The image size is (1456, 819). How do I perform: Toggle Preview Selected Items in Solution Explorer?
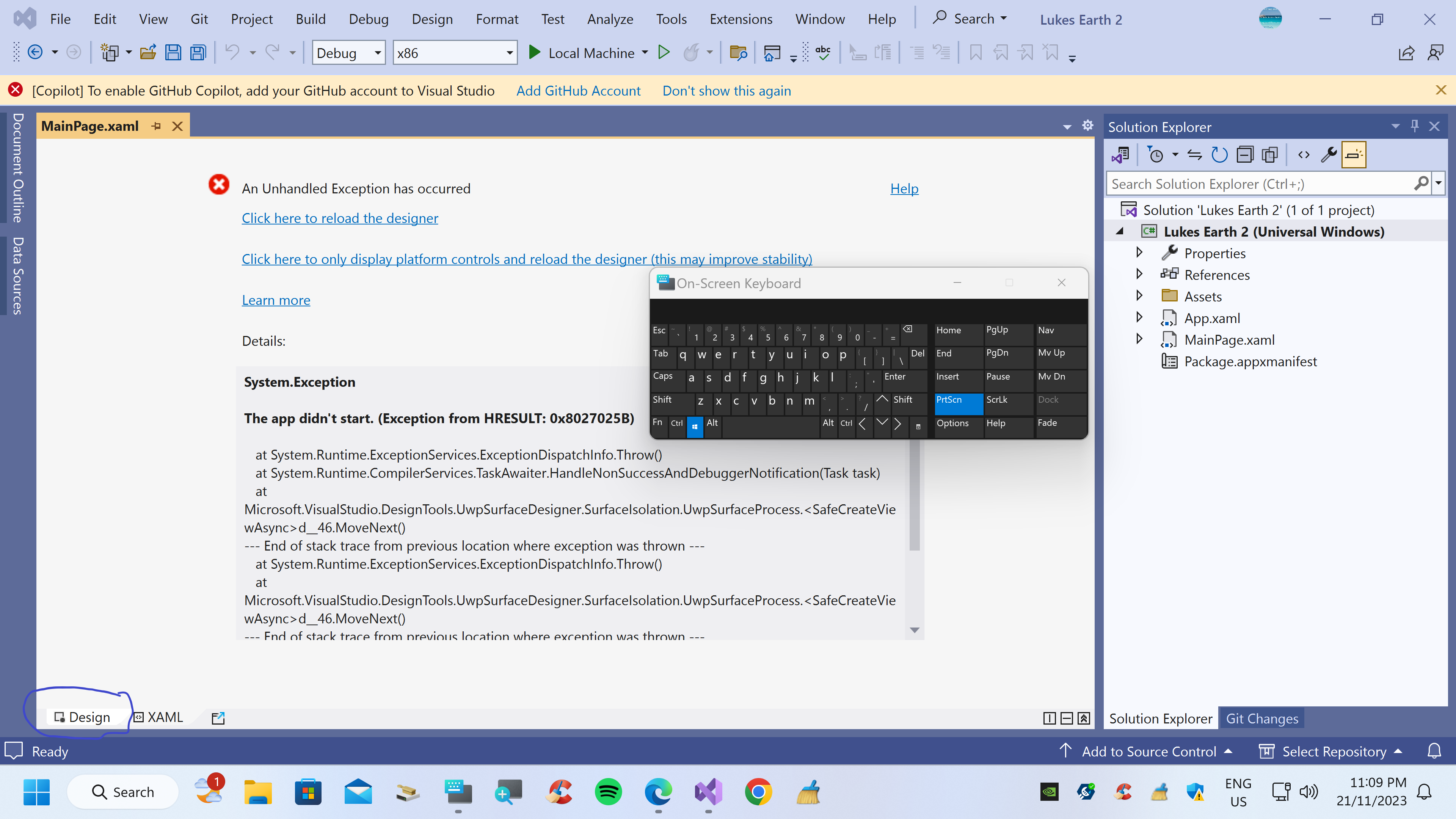pos(1354,154)
